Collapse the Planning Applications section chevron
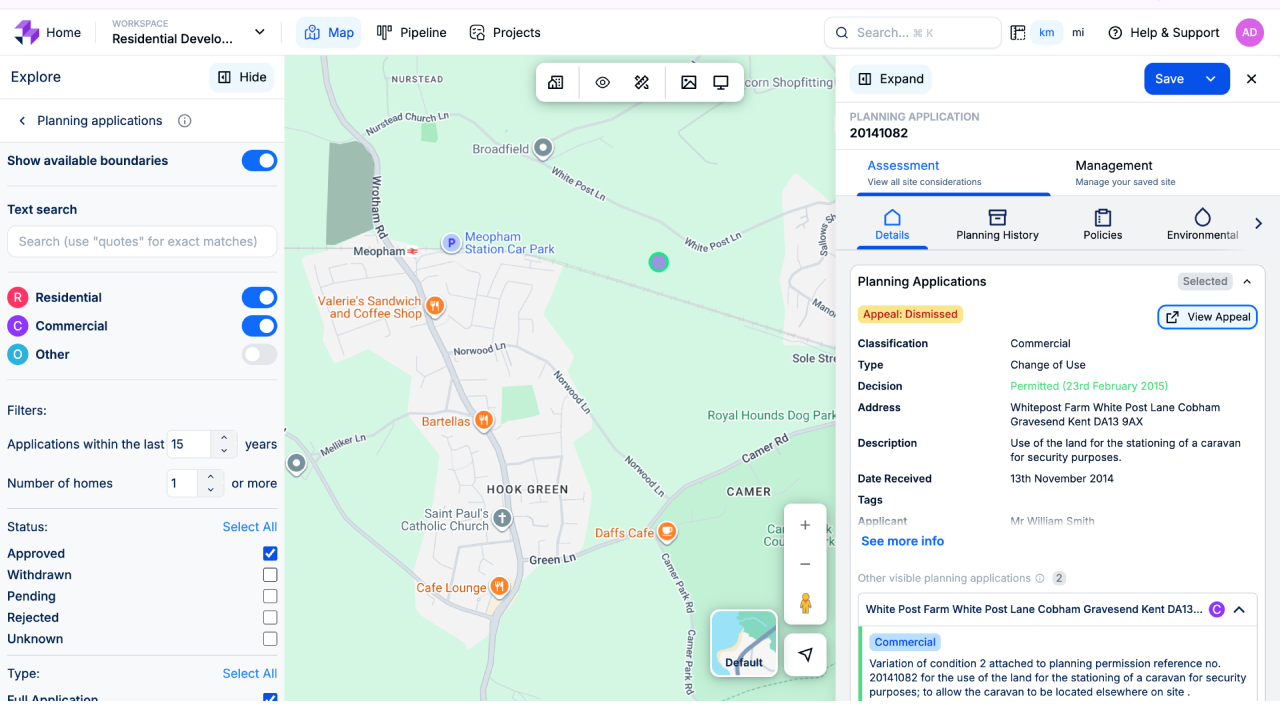The height and width of the screenshot is (720, 1280). (x=1247, y=282)
